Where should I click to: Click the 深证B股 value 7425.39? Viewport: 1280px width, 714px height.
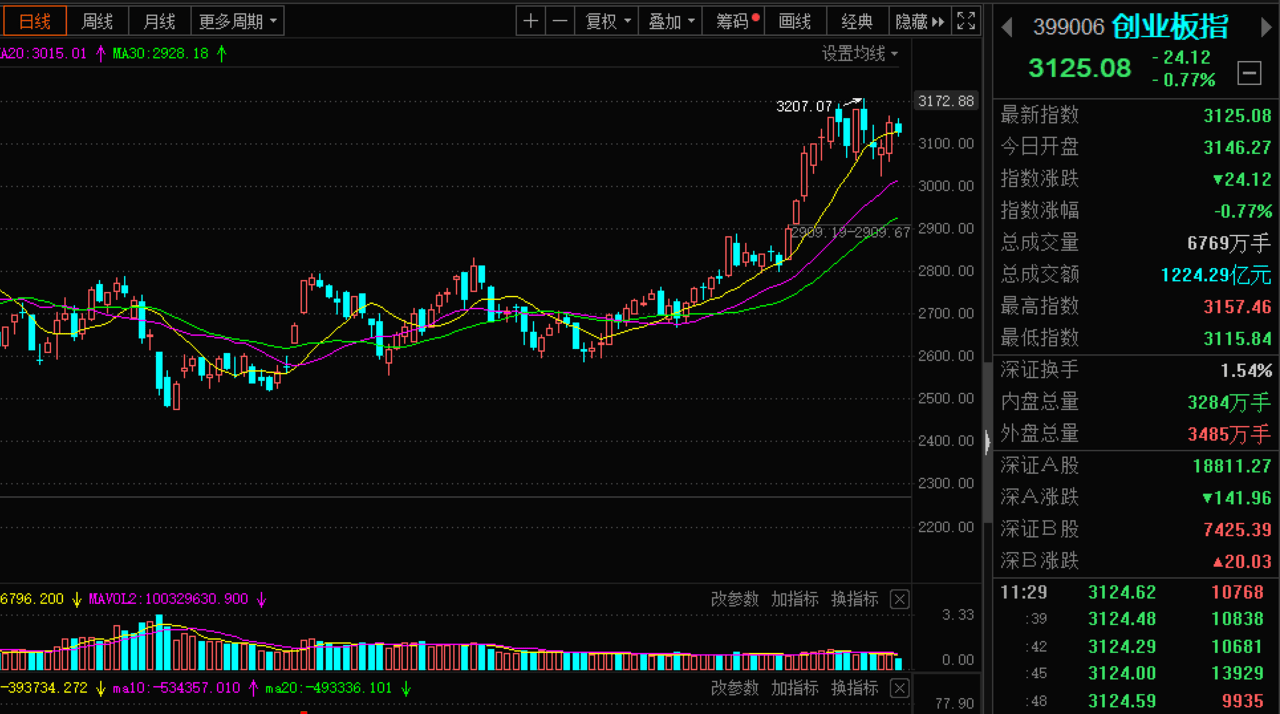[x=1237, y=530]
